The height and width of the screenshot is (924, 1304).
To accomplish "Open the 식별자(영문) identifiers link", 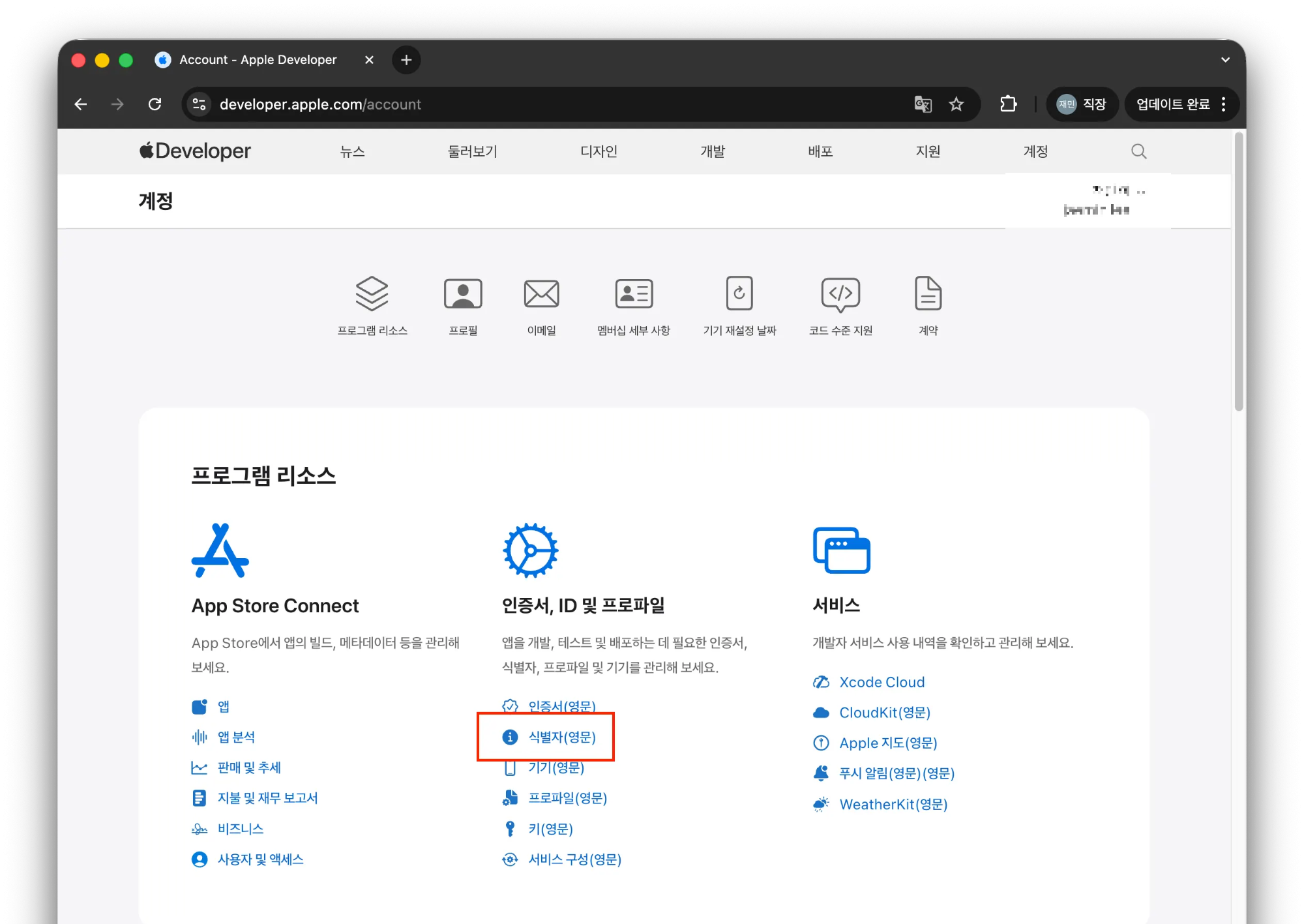I will pos(561,737).
